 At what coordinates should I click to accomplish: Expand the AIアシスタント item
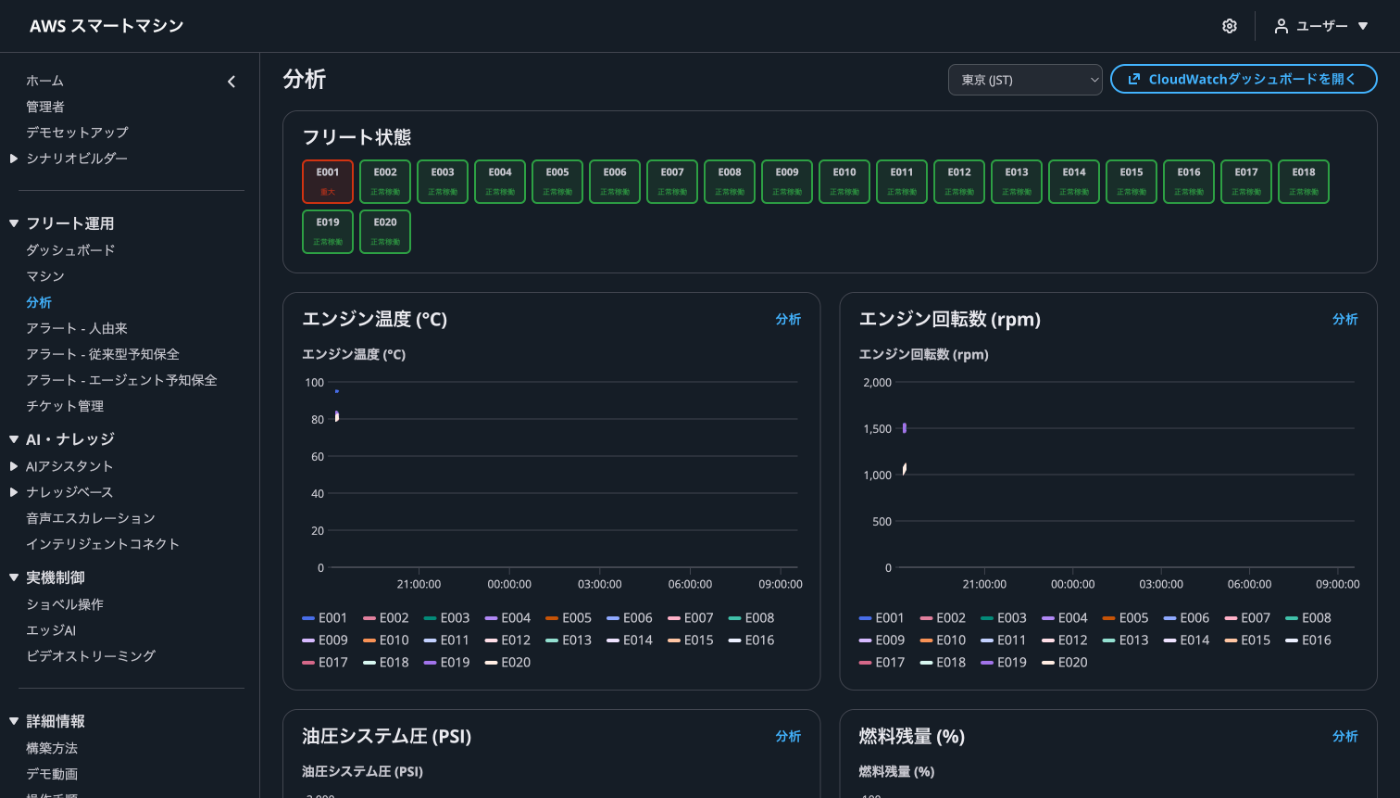14,466
